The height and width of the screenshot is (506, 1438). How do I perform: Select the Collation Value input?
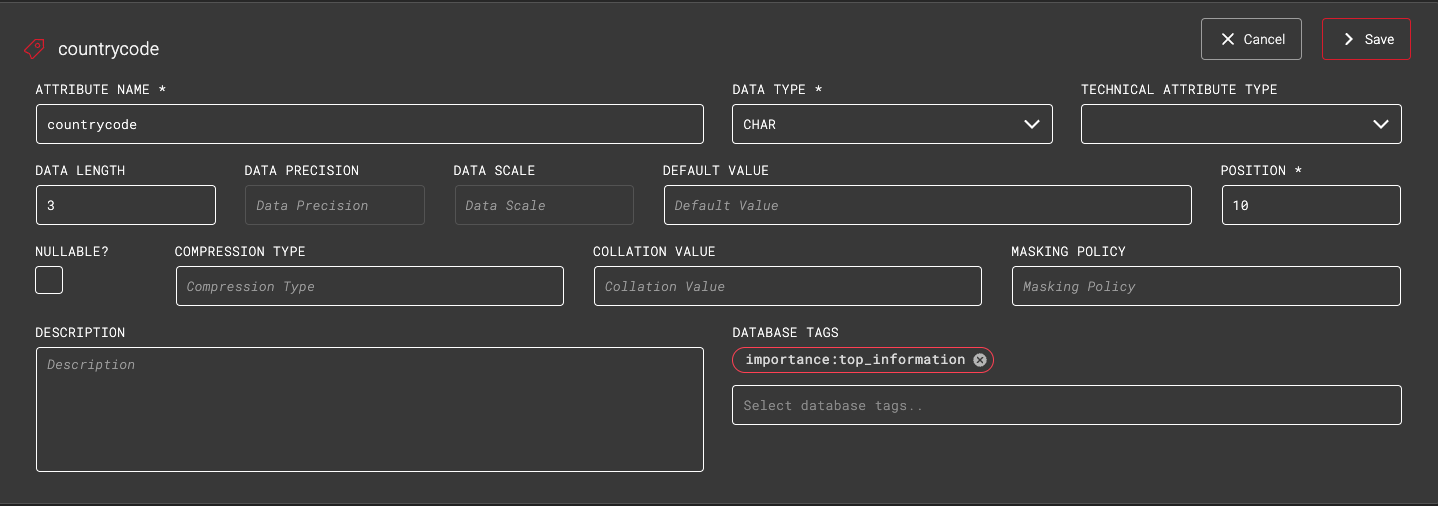pos(787,286)
